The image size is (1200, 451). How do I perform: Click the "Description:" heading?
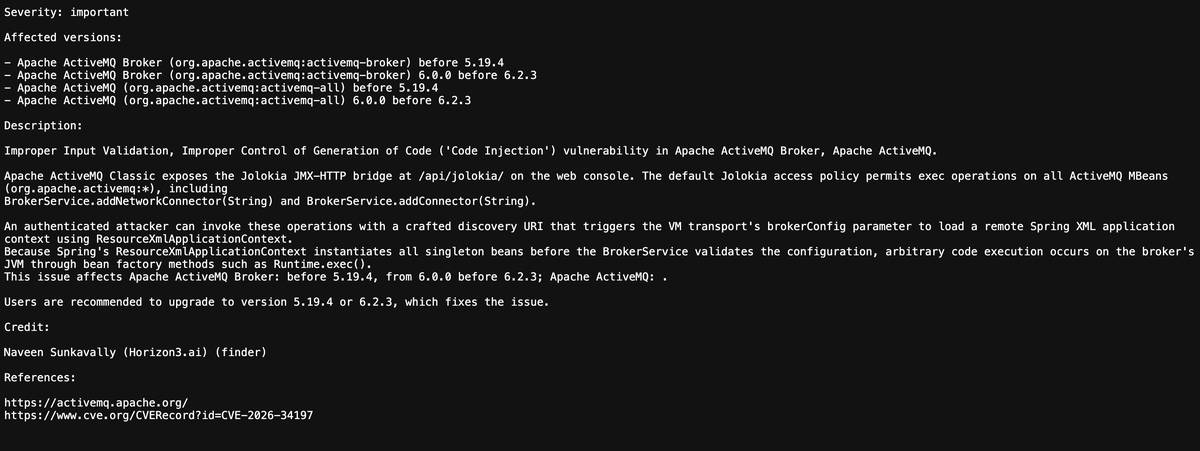[x=44, y=126]
